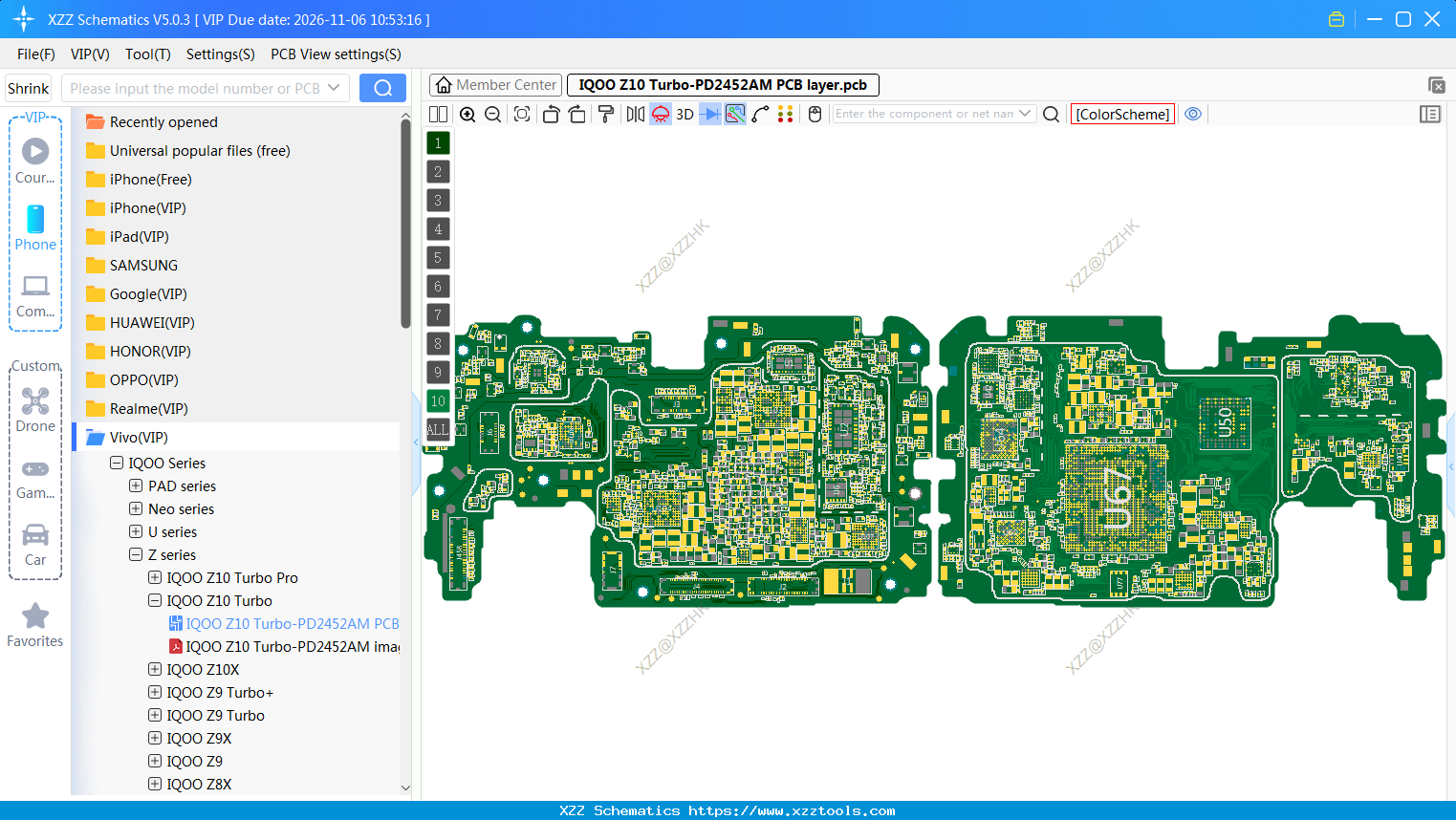Select PCB layer 5 in the layer strip
This screenshot has width=1456, height=820.
[x=437, y=257]
